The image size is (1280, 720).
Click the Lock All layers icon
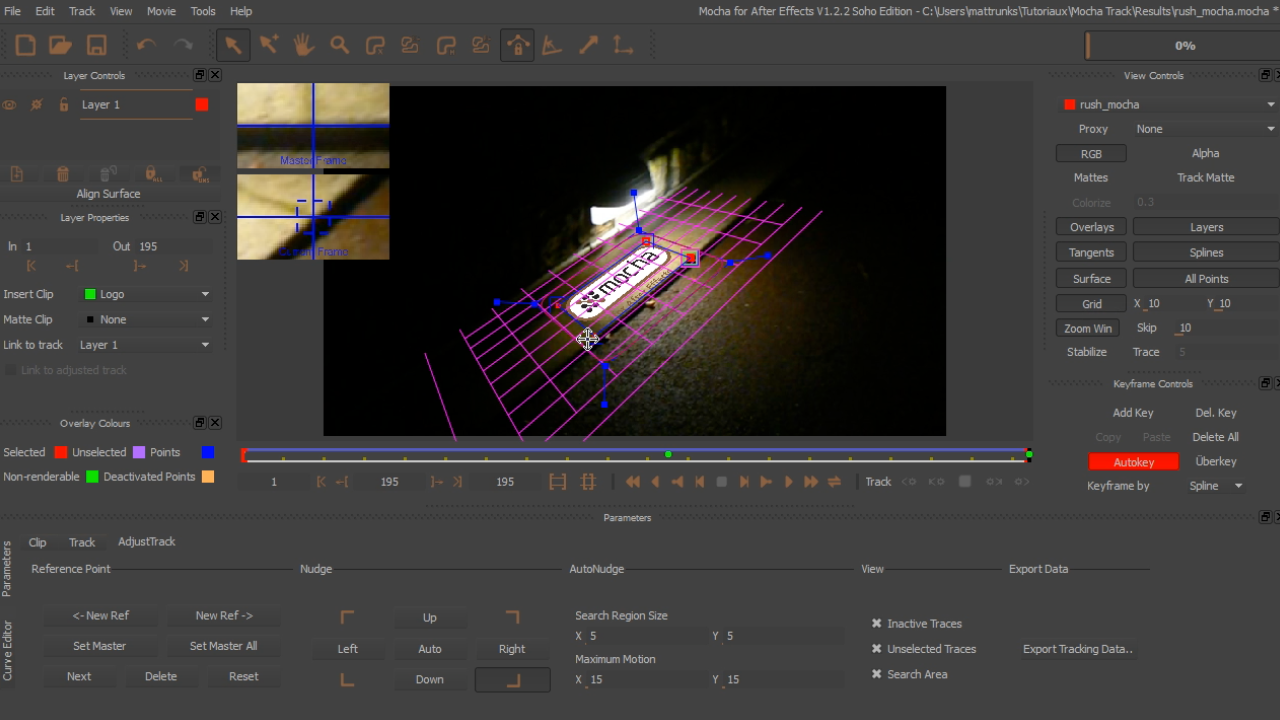tap(153, 174)
